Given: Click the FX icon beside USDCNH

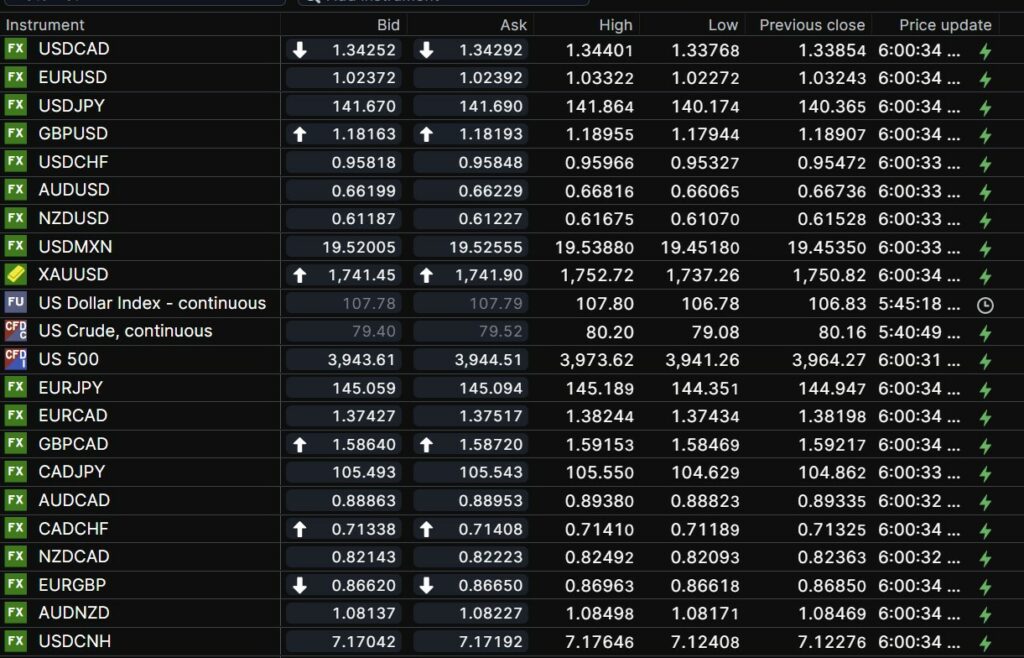Looking at the screenshot, I should [x=15, y=641].
